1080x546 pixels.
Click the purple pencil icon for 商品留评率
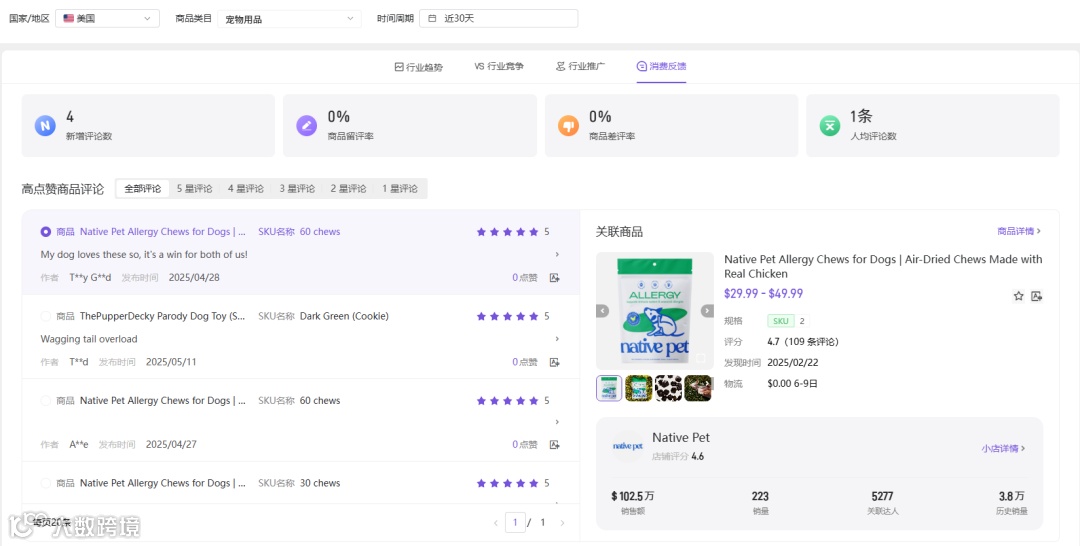[307, 126]
